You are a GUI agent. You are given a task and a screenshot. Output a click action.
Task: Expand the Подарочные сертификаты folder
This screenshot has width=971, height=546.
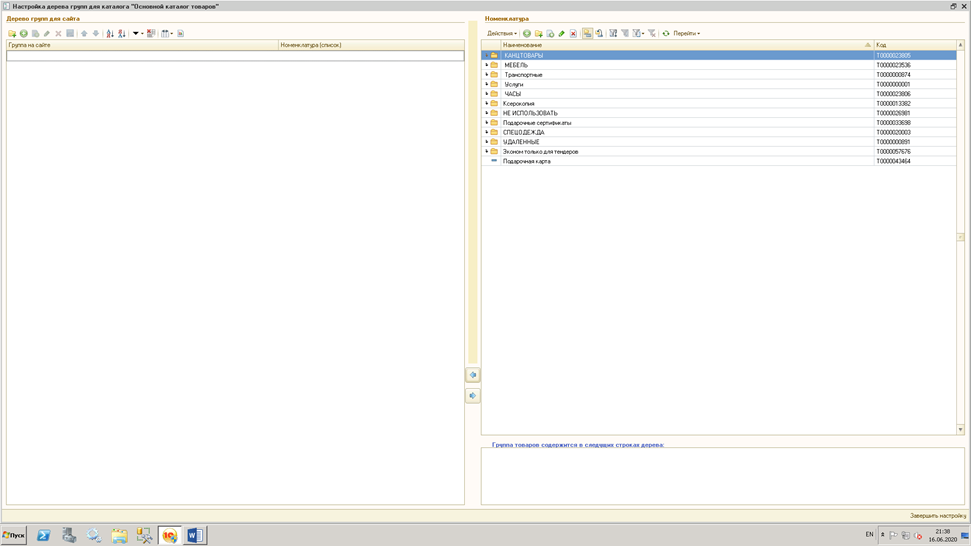tap(487, 123)
